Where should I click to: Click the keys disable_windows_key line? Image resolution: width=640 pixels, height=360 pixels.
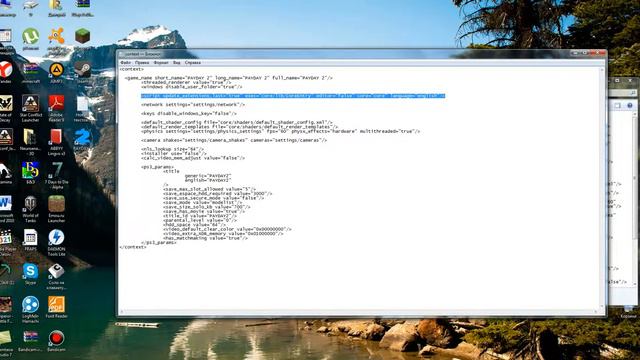coord(189,114)
